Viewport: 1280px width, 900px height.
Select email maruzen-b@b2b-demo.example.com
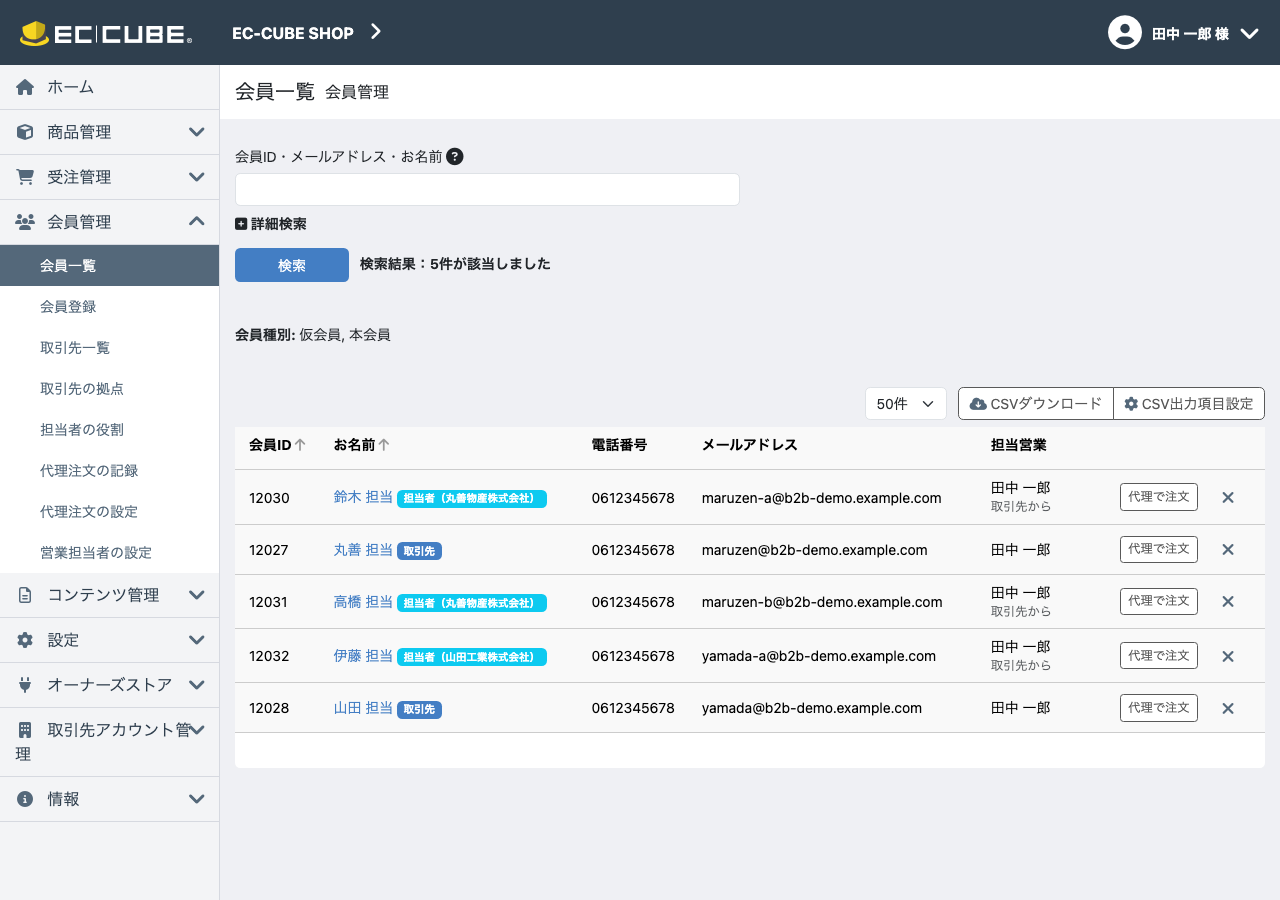point(822,602)
